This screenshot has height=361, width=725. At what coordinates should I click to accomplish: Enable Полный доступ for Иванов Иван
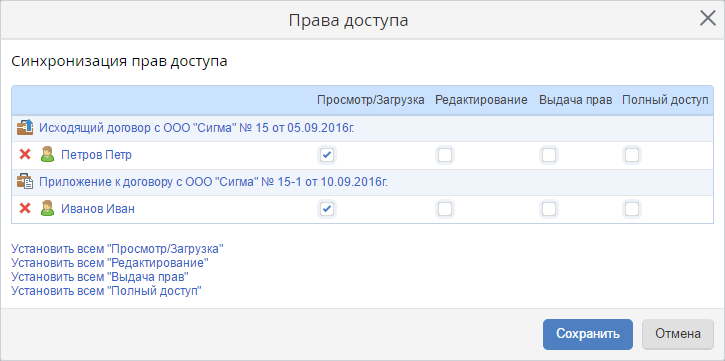click(x=632, y=209)
